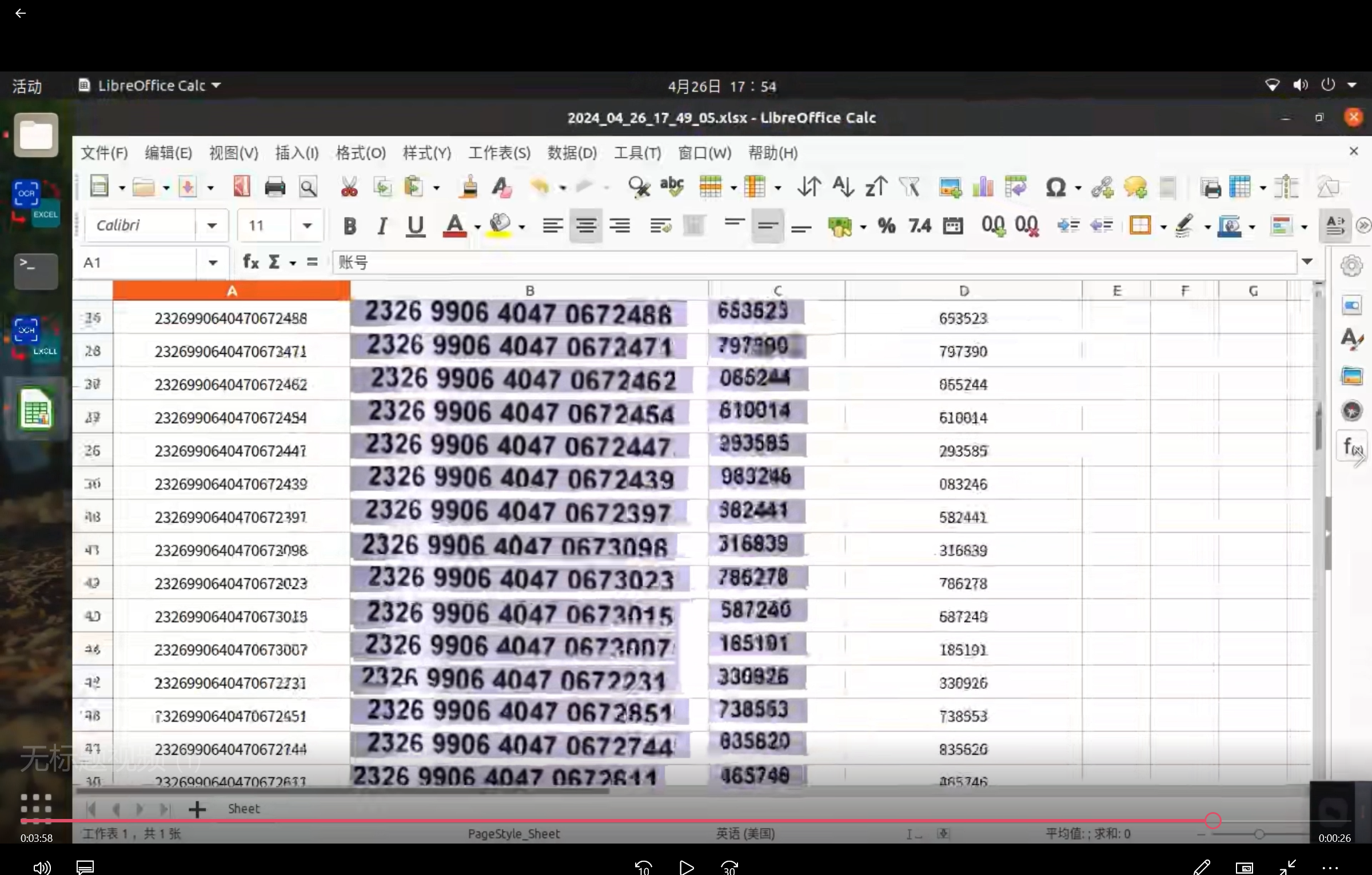Toggle align right

click(x=620, y=226)
